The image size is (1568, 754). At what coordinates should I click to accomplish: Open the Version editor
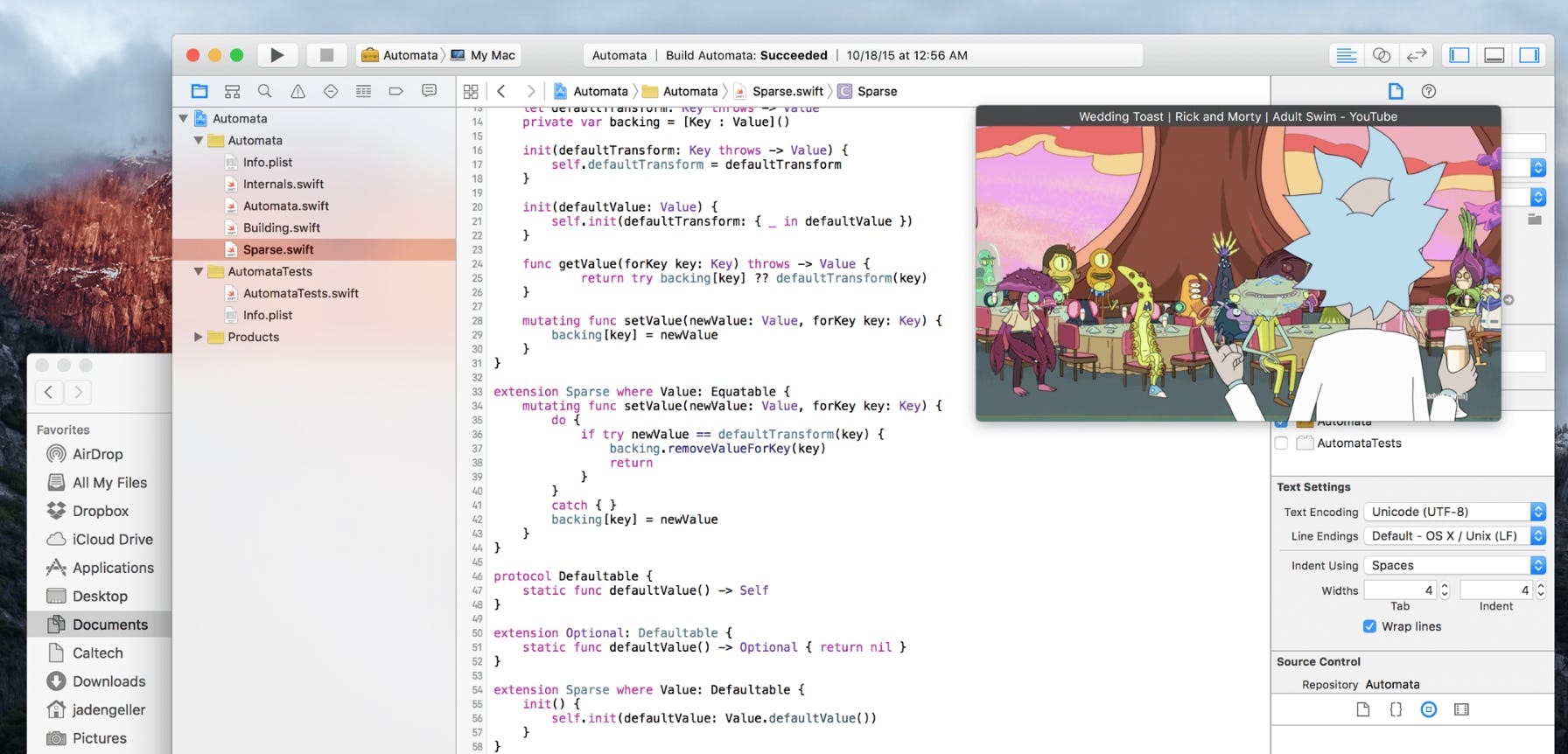point(1416,55)
